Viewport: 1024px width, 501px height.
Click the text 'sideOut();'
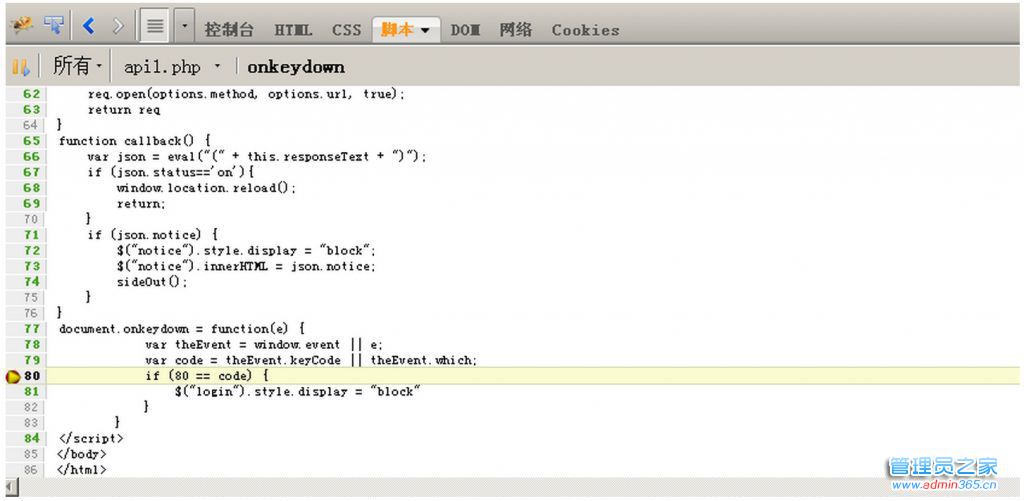click(x=152, y=282)
